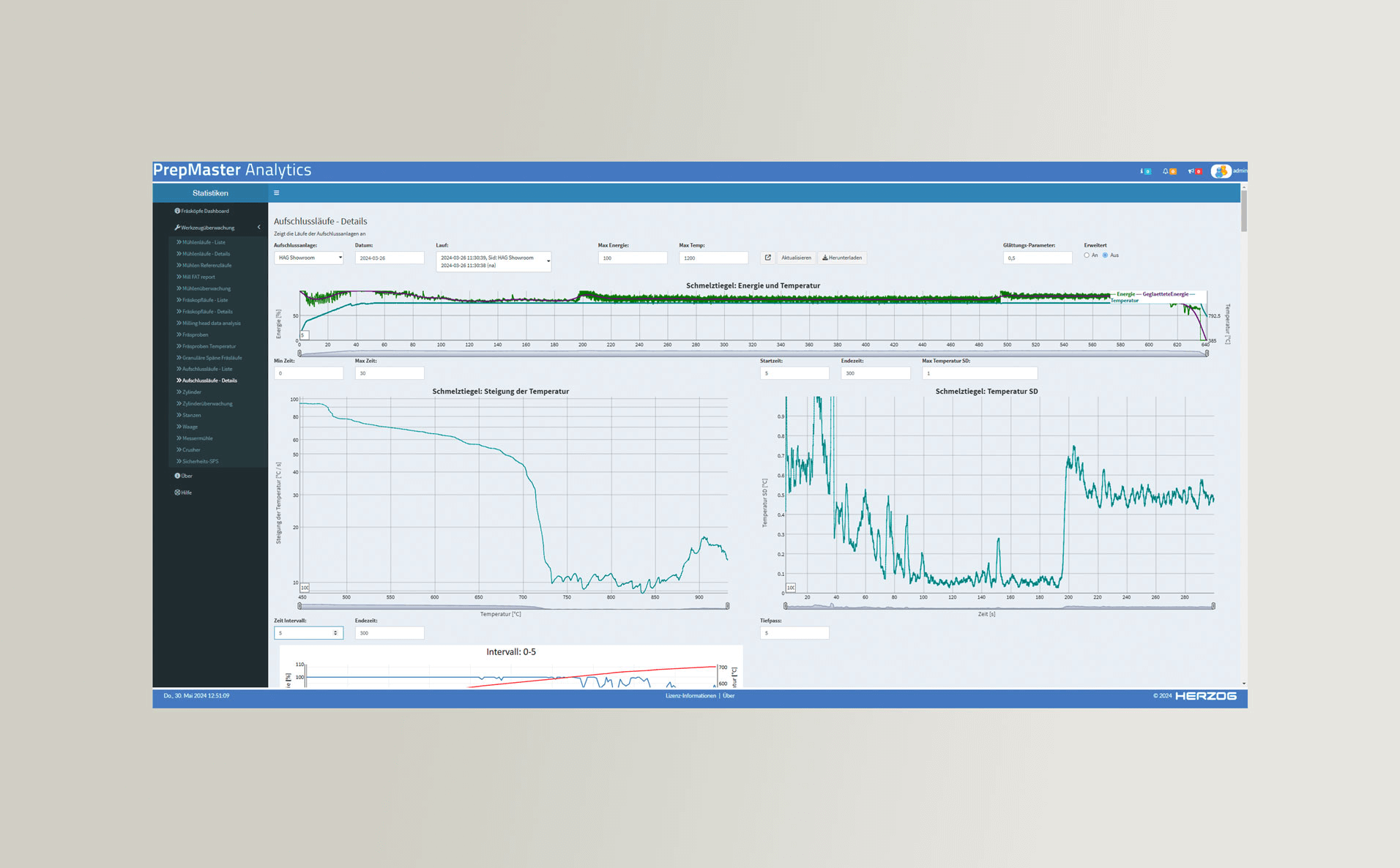Click the Statistiken sidebar header
1400x868 pixels.
point(210,193)
